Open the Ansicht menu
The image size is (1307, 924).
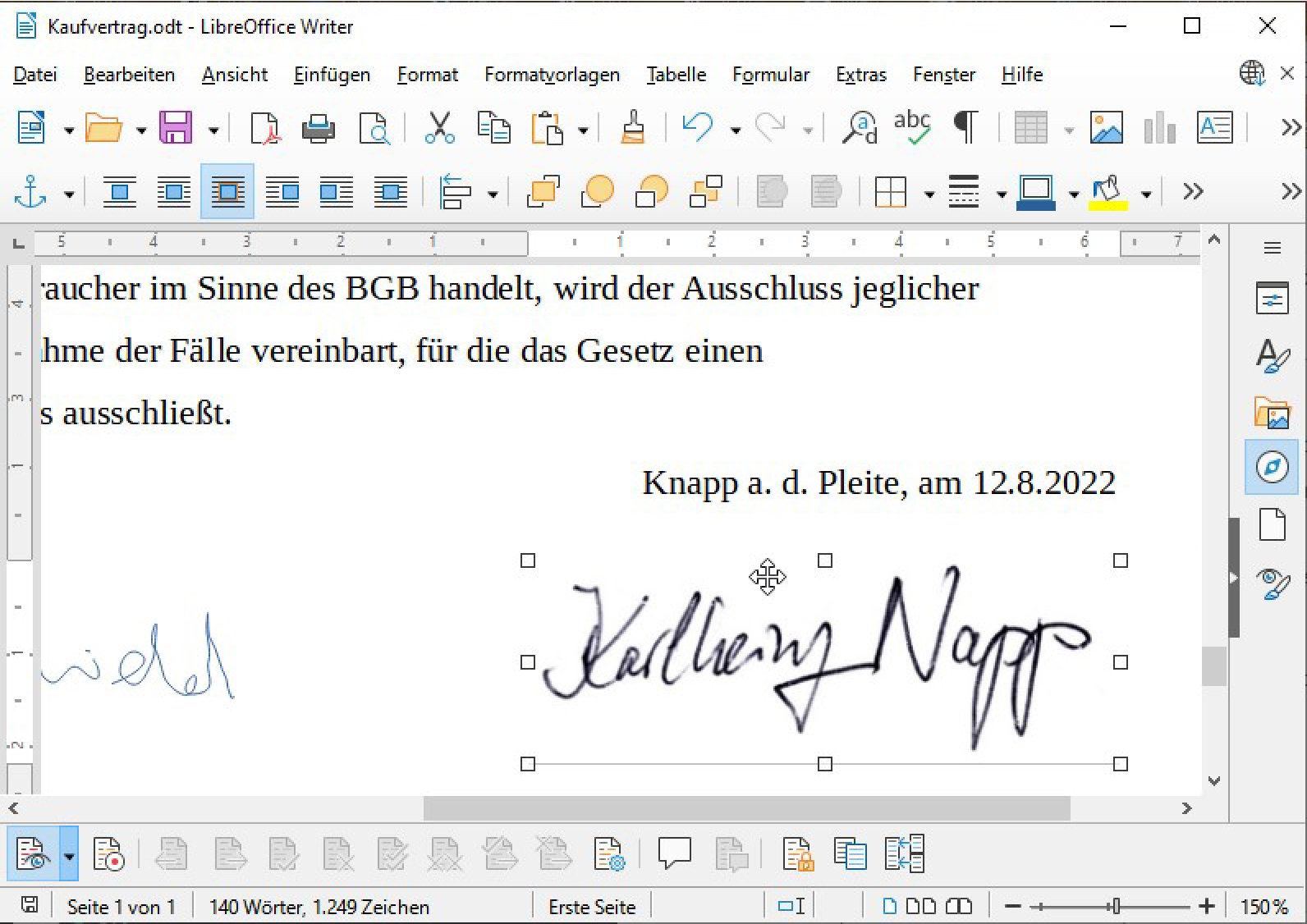[x=235, y=75]
